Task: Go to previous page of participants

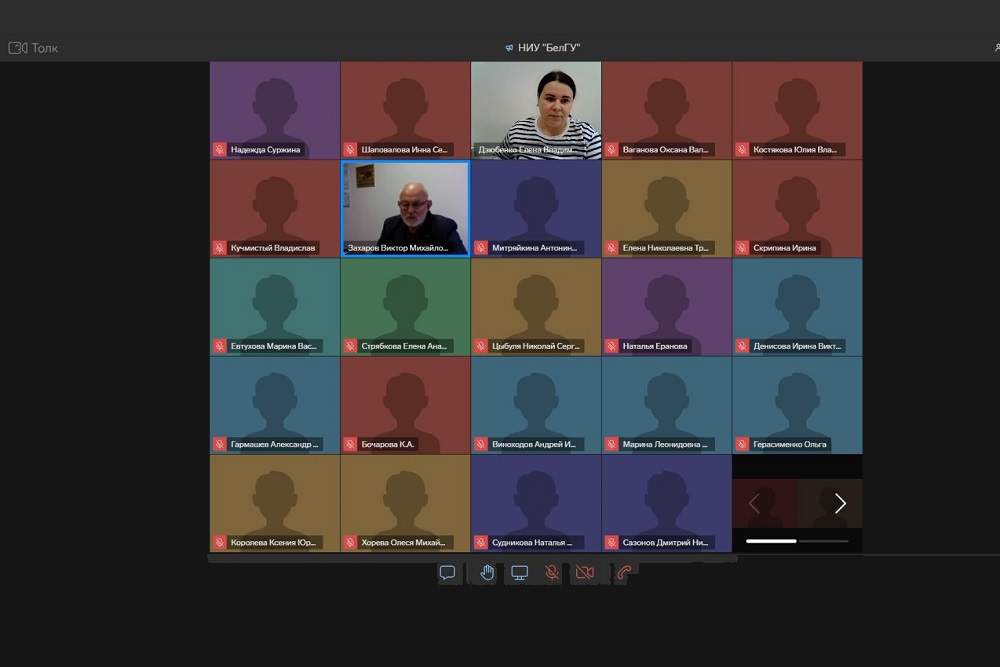Action: point(755,504)
